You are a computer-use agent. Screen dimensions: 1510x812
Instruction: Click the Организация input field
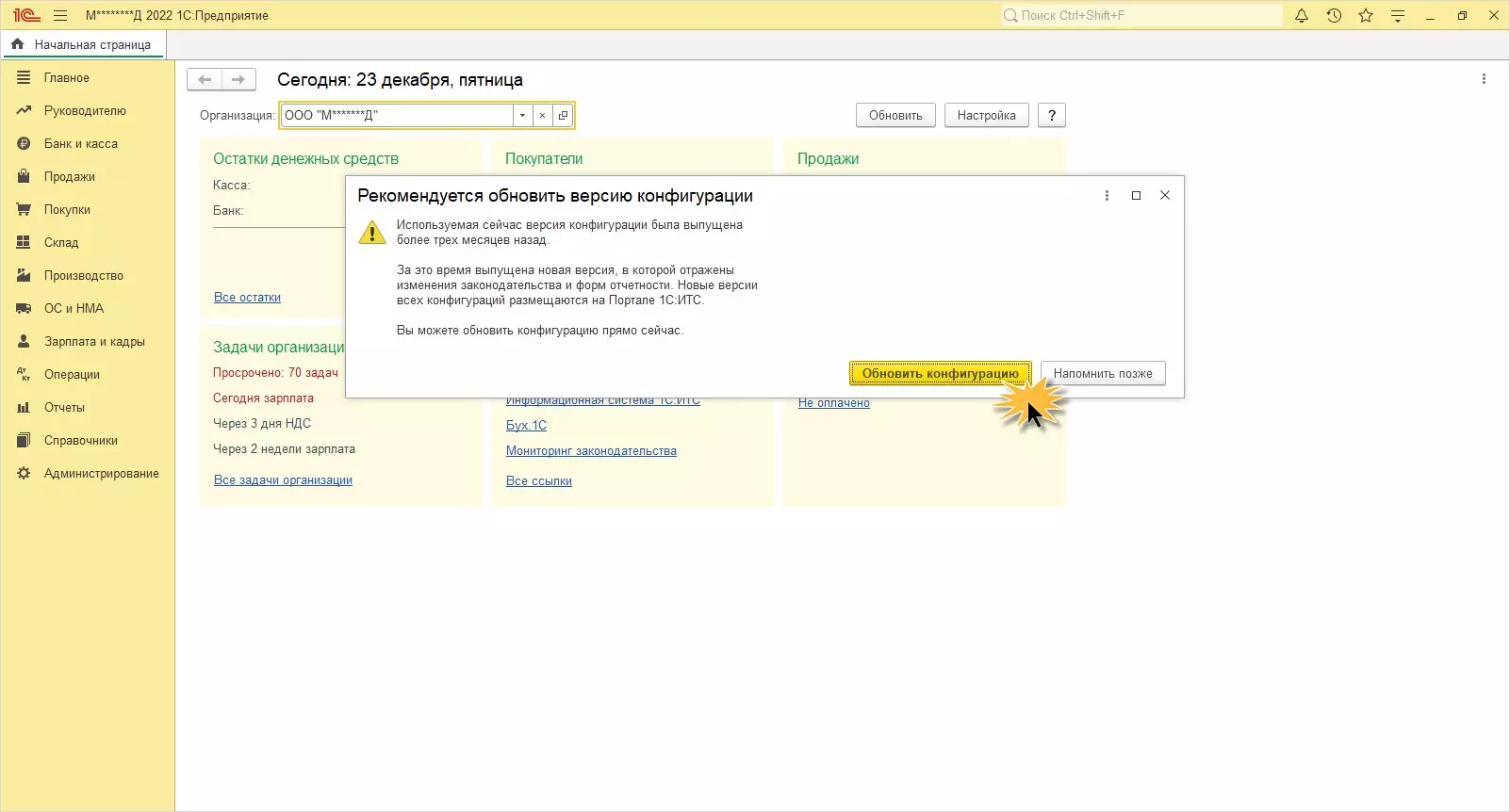397,115
